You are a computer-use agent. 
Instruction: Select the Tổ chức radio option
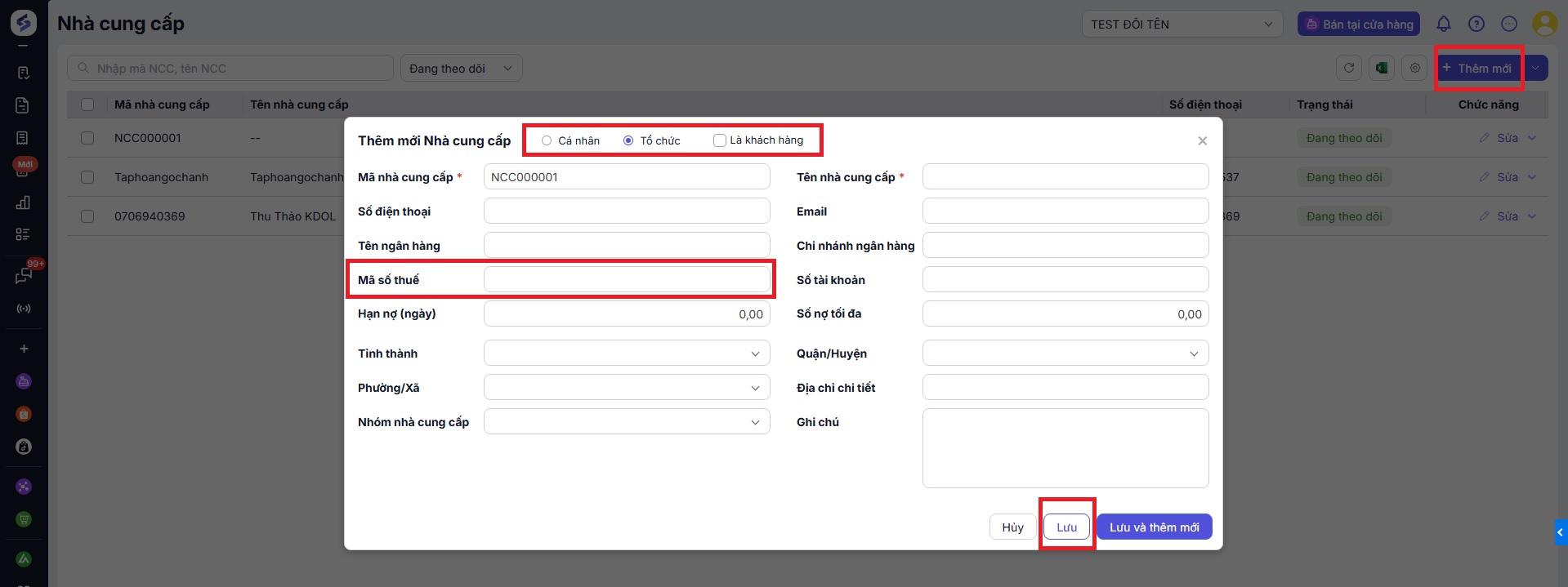[x=628, y=140]
